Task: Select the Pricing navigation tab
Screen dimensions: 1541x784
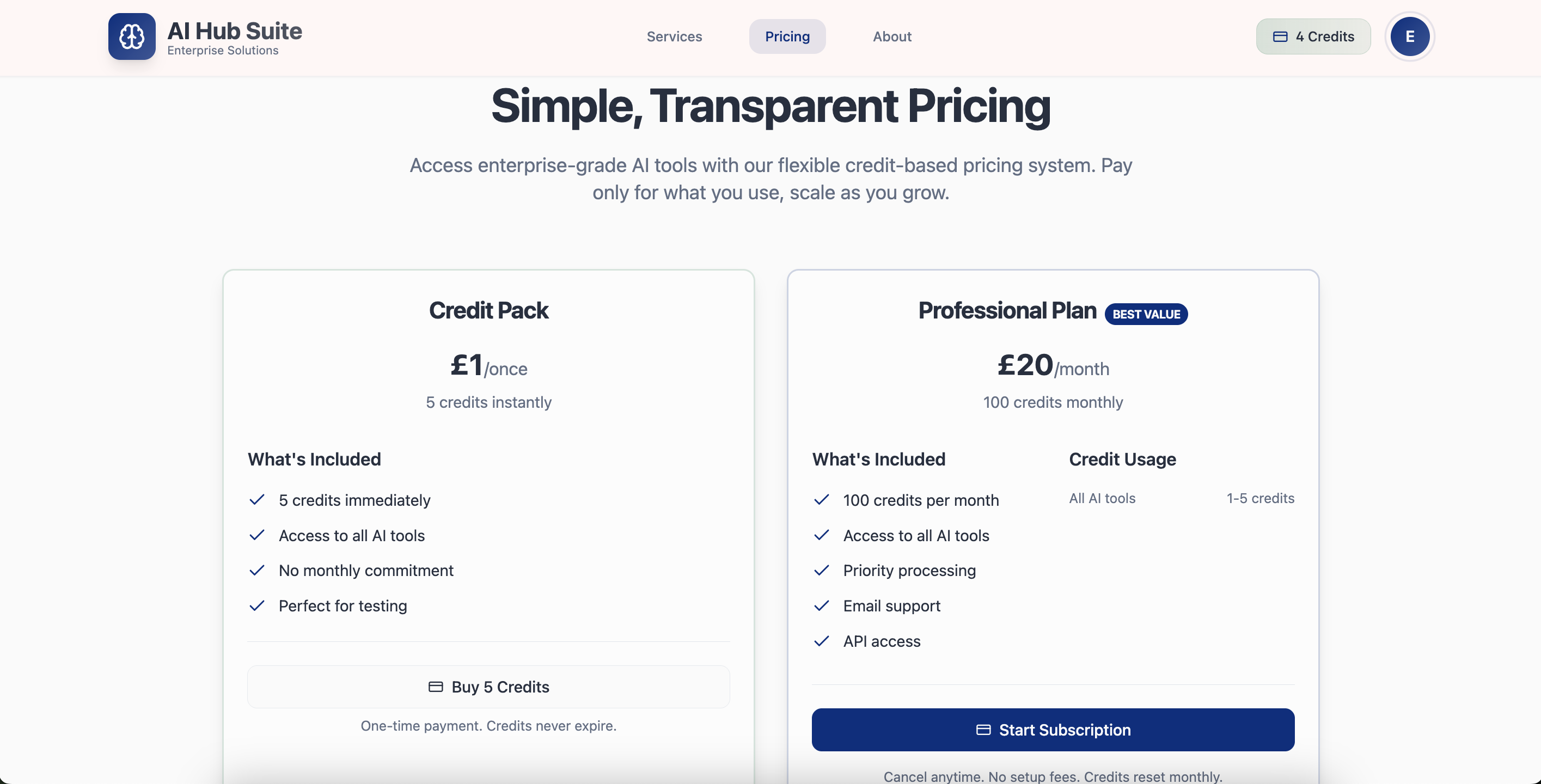Action: tap(787, 36)
